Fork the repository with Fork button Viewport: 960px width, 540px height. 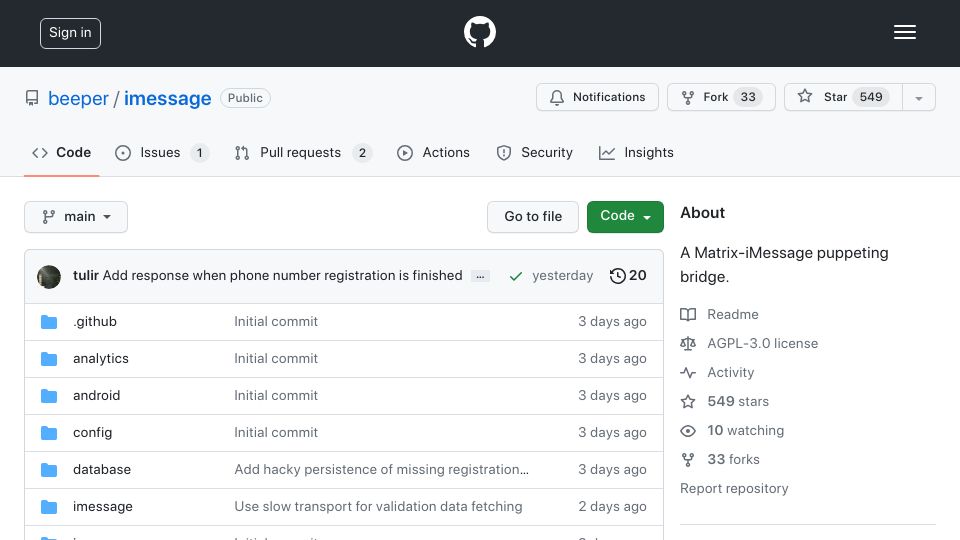(x=721, y=97)
